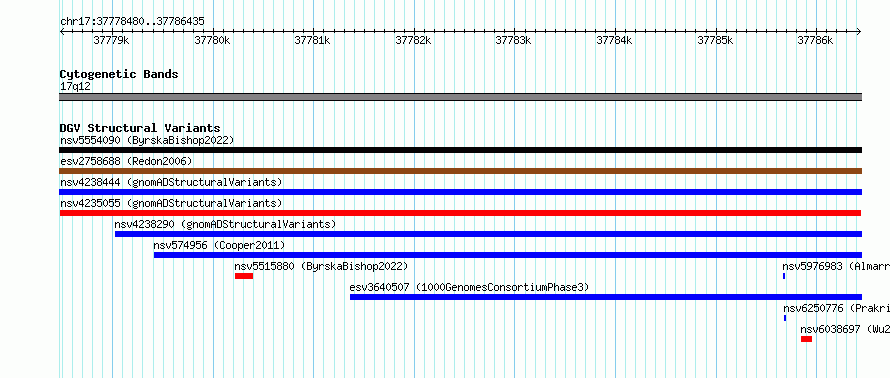Open the nsv4238444 (gnomADStructuralVariants) label
This screenshot has height=378, width=890.
pos(171,182)
